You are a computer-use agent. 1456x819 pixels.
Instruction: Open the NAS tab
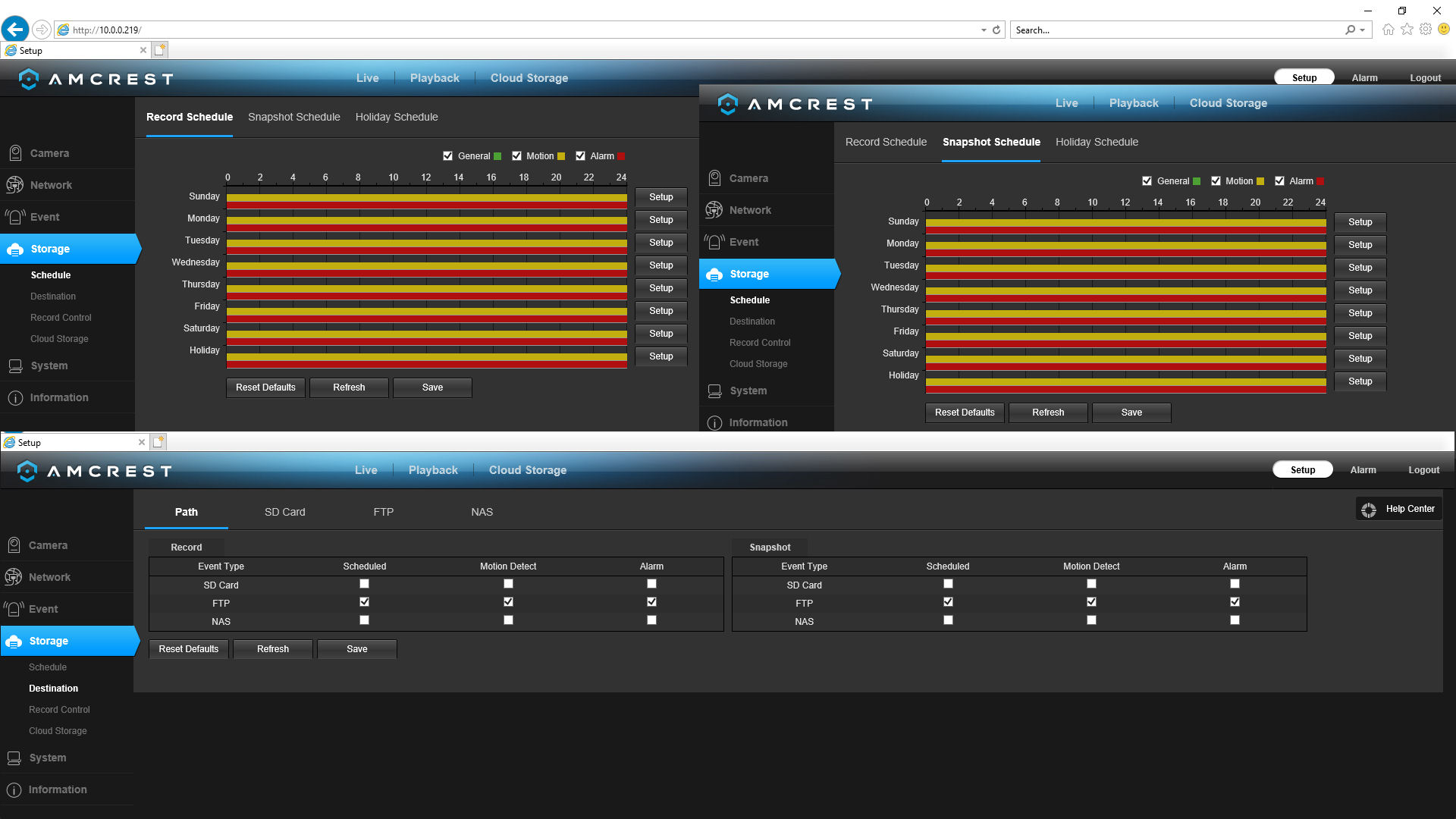(482, 512)
